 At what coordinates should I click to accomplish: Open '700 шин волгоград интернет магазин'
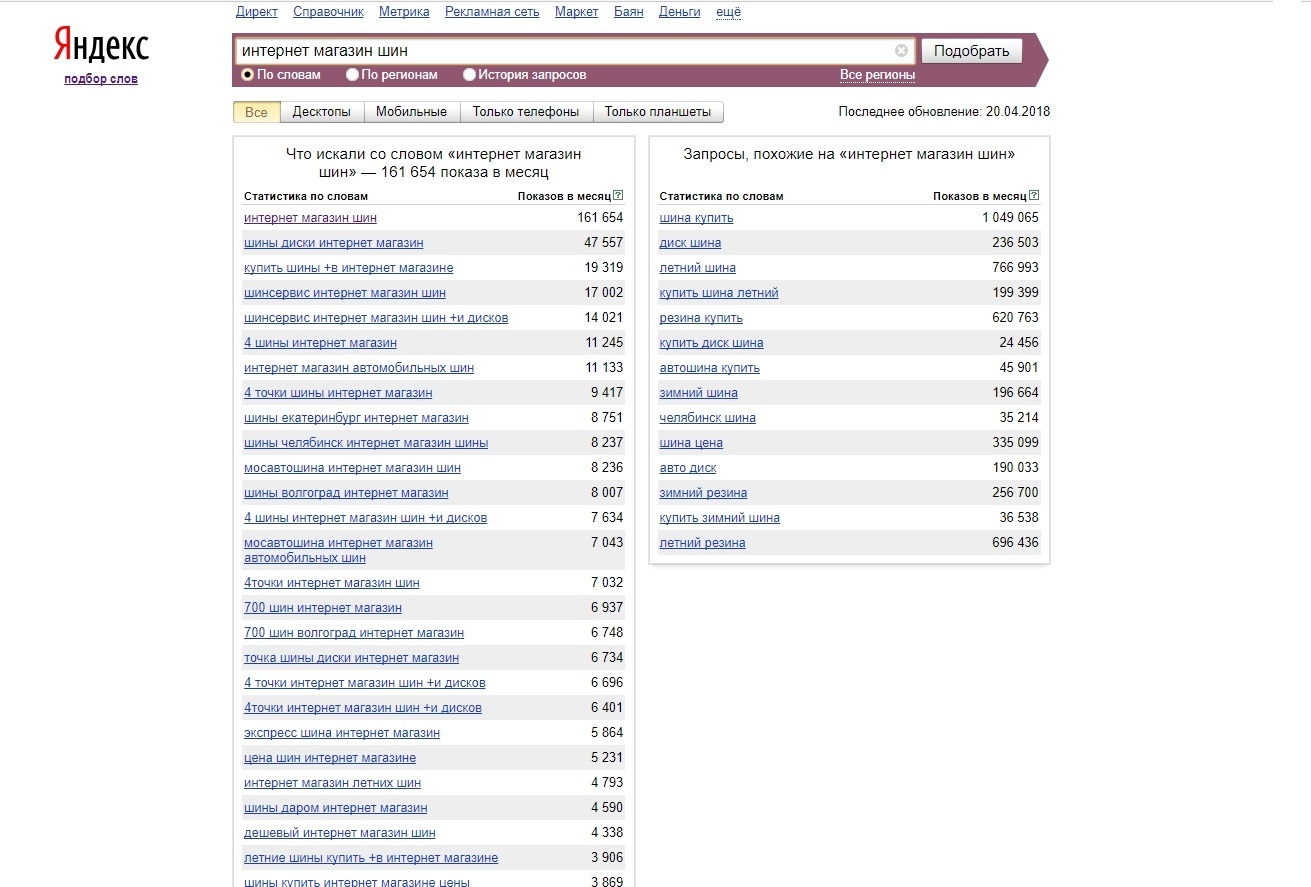click(x=354, y=633)
